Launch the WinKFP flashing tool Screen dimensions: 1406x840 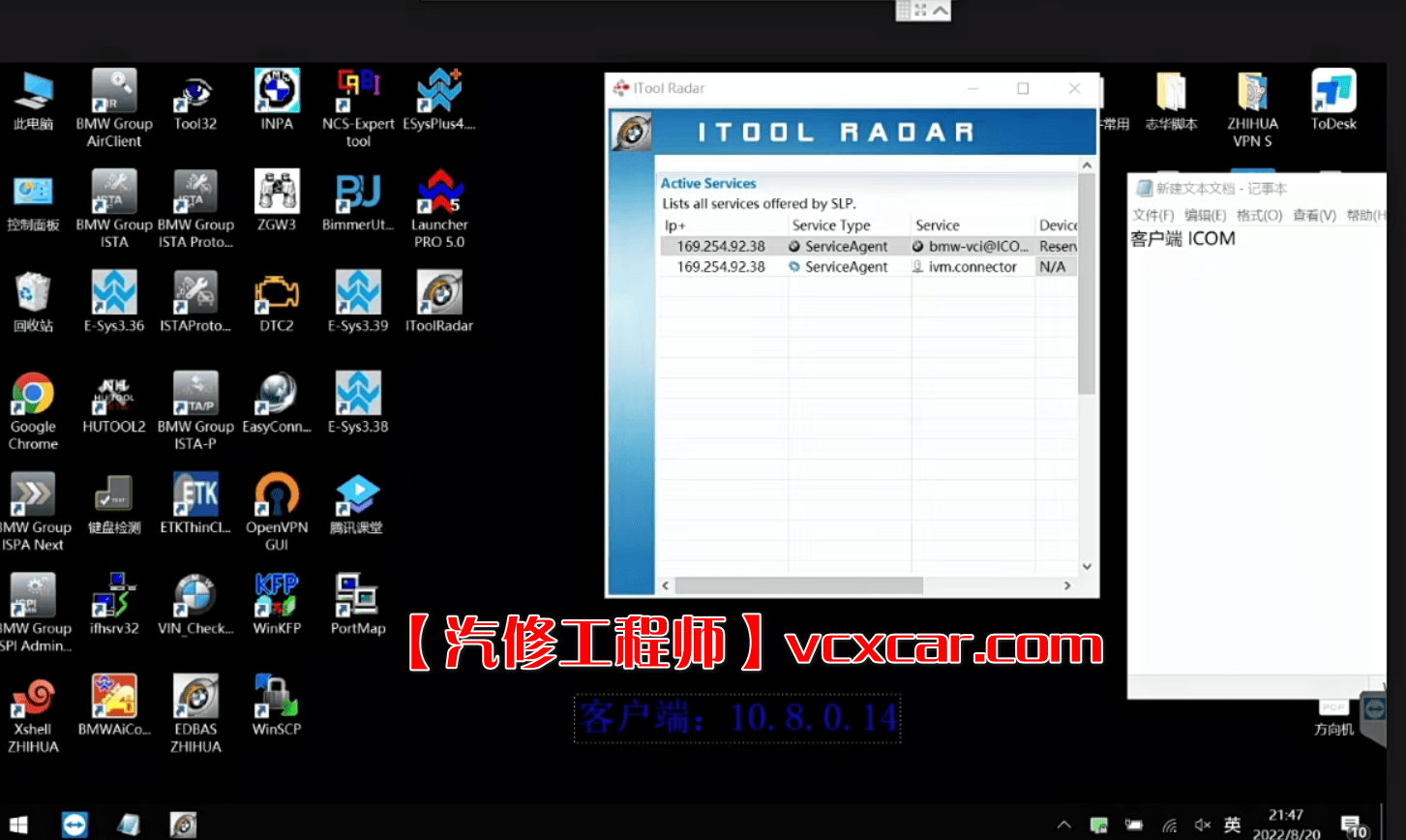click(276, 593)
